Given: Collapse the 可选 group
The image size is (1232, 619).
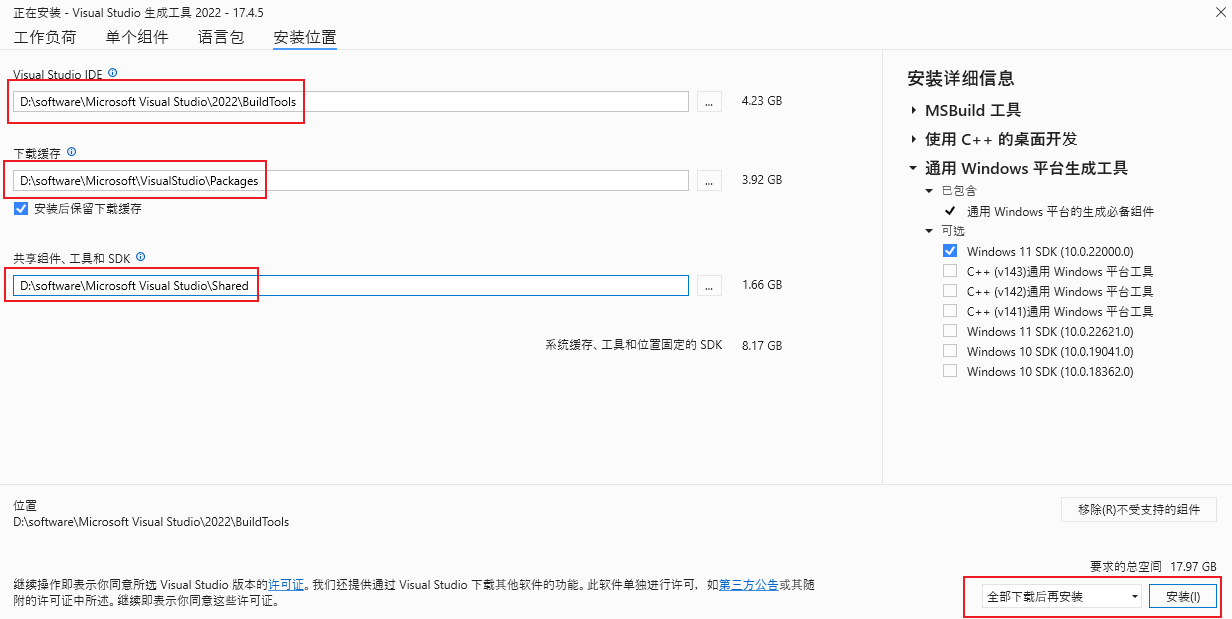Looking at the screenshot, I should (930, 230).
